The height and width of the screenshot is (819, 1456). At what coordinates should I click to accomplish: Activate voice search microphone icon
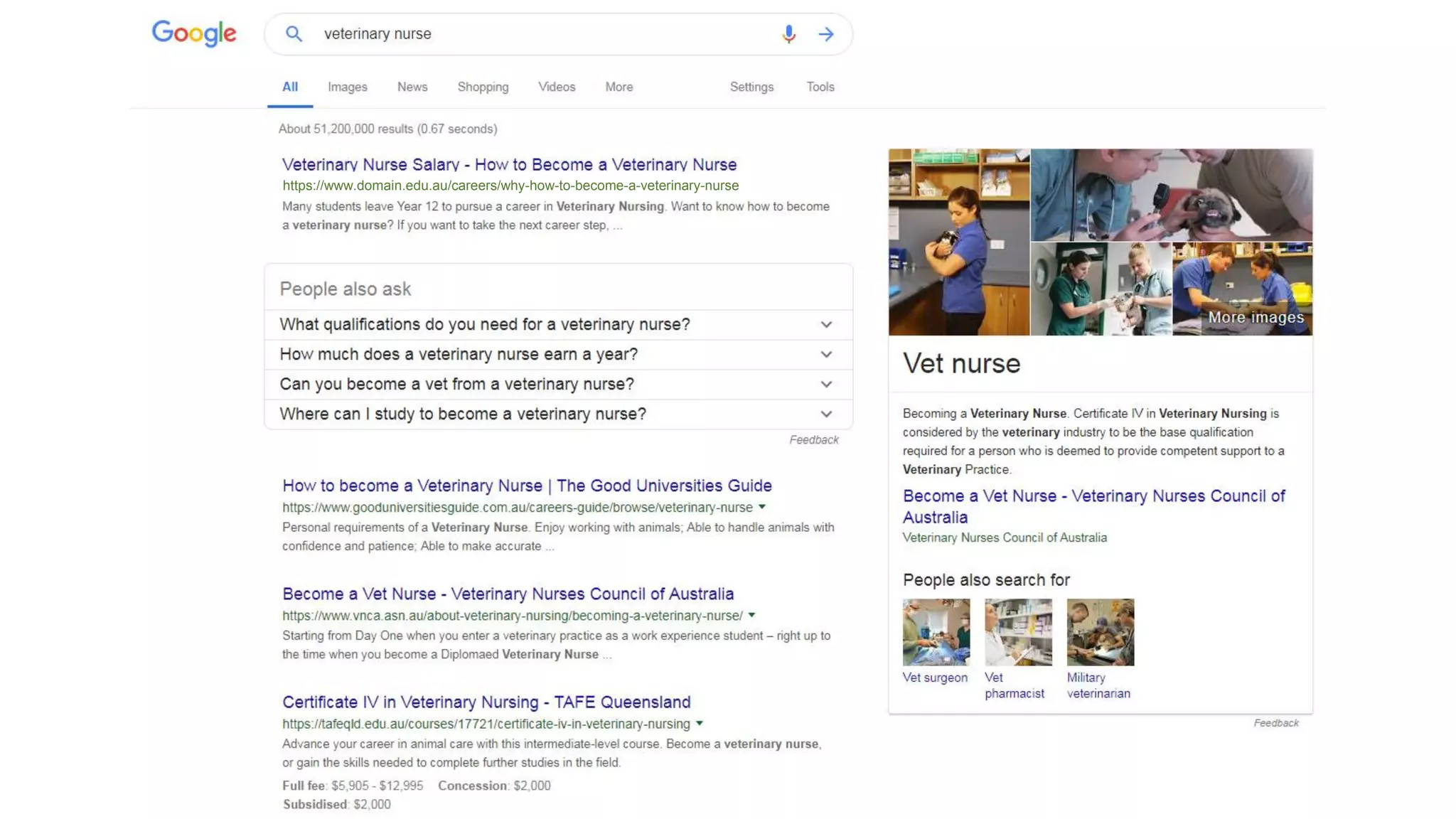point(788,33)
